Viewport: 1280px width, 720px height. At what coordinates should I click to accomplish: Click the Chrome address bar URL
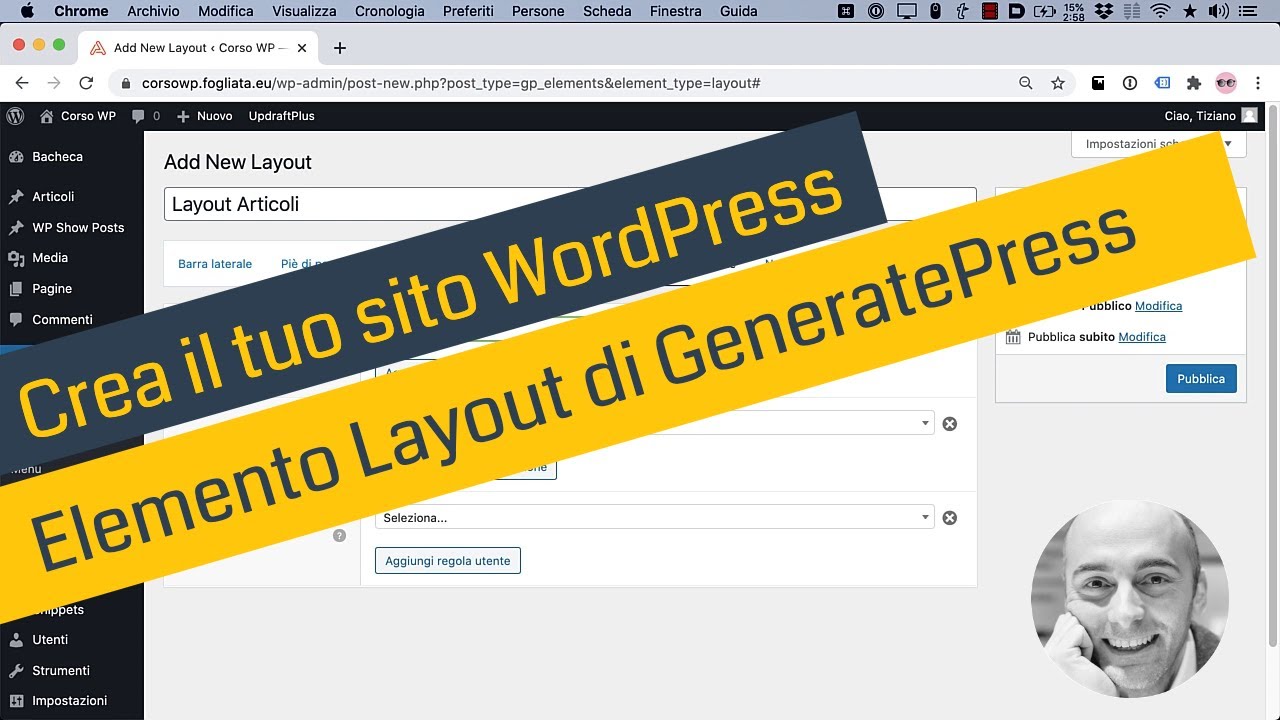tap(451, 83)
